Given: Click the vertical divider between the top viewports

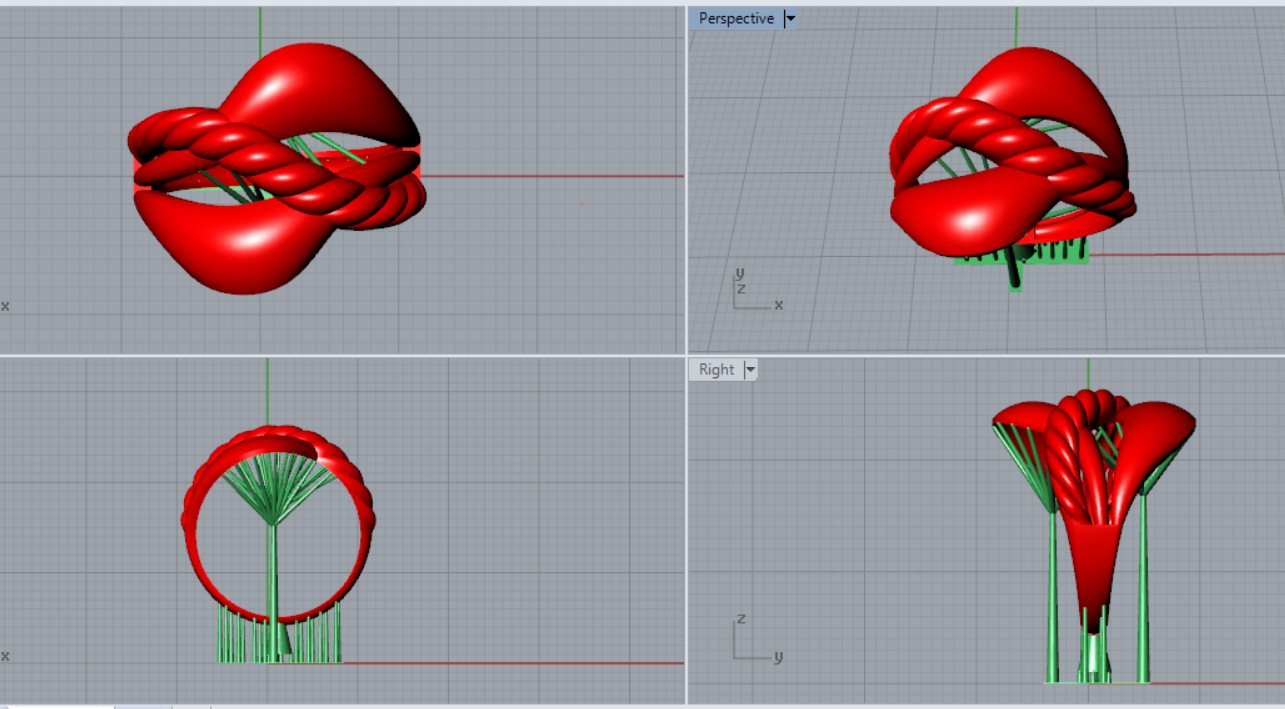Looking at the screenshot, I should [687, 180].
